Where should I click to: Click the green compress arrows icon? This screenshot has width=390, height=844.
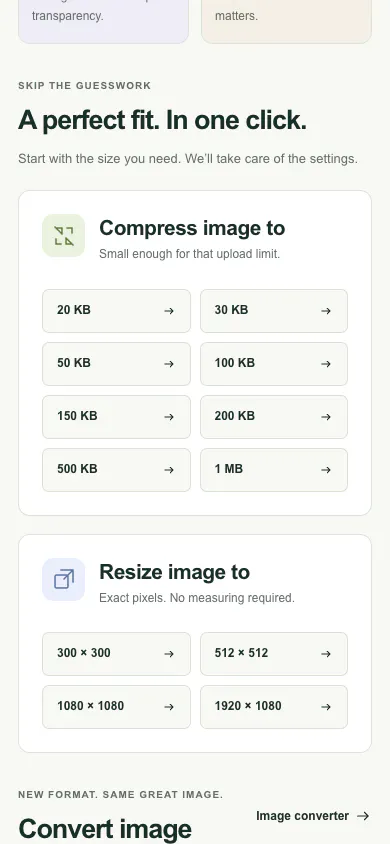63,235
